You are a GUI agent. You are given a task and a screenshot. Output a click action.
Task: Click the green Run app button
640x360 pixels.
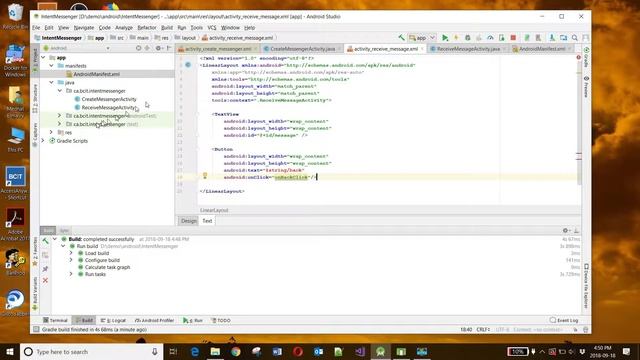(x=445, y=38)
